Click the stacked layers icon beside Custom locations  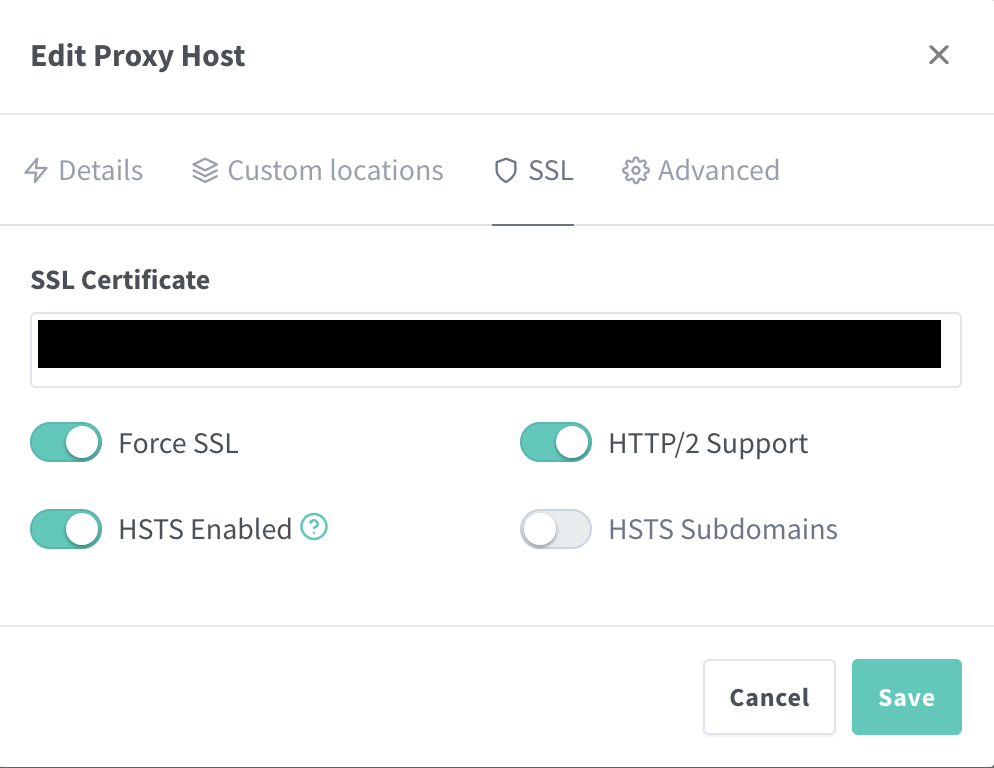(x=205, y=171)
